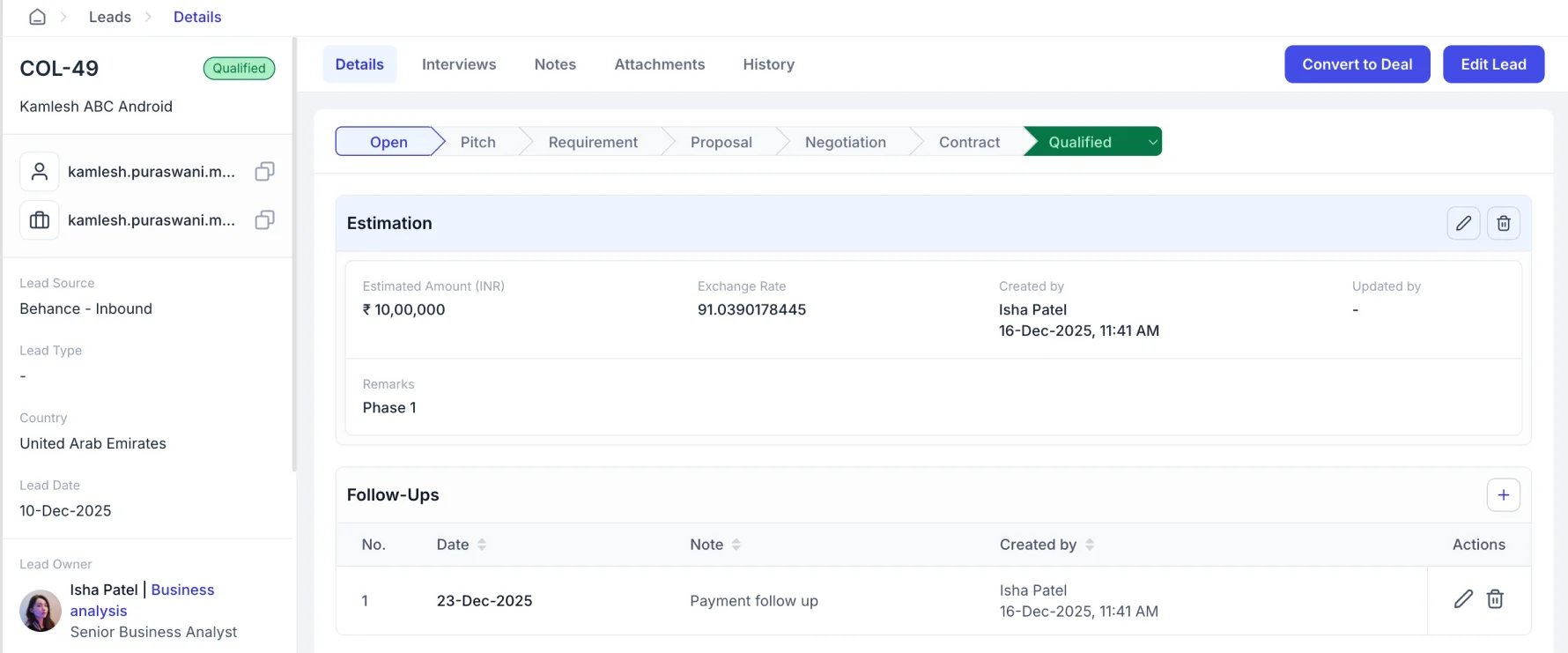Set lead stage to Requirement
The height and width of the screenshot is (653, 1568).
pos(593,142)
